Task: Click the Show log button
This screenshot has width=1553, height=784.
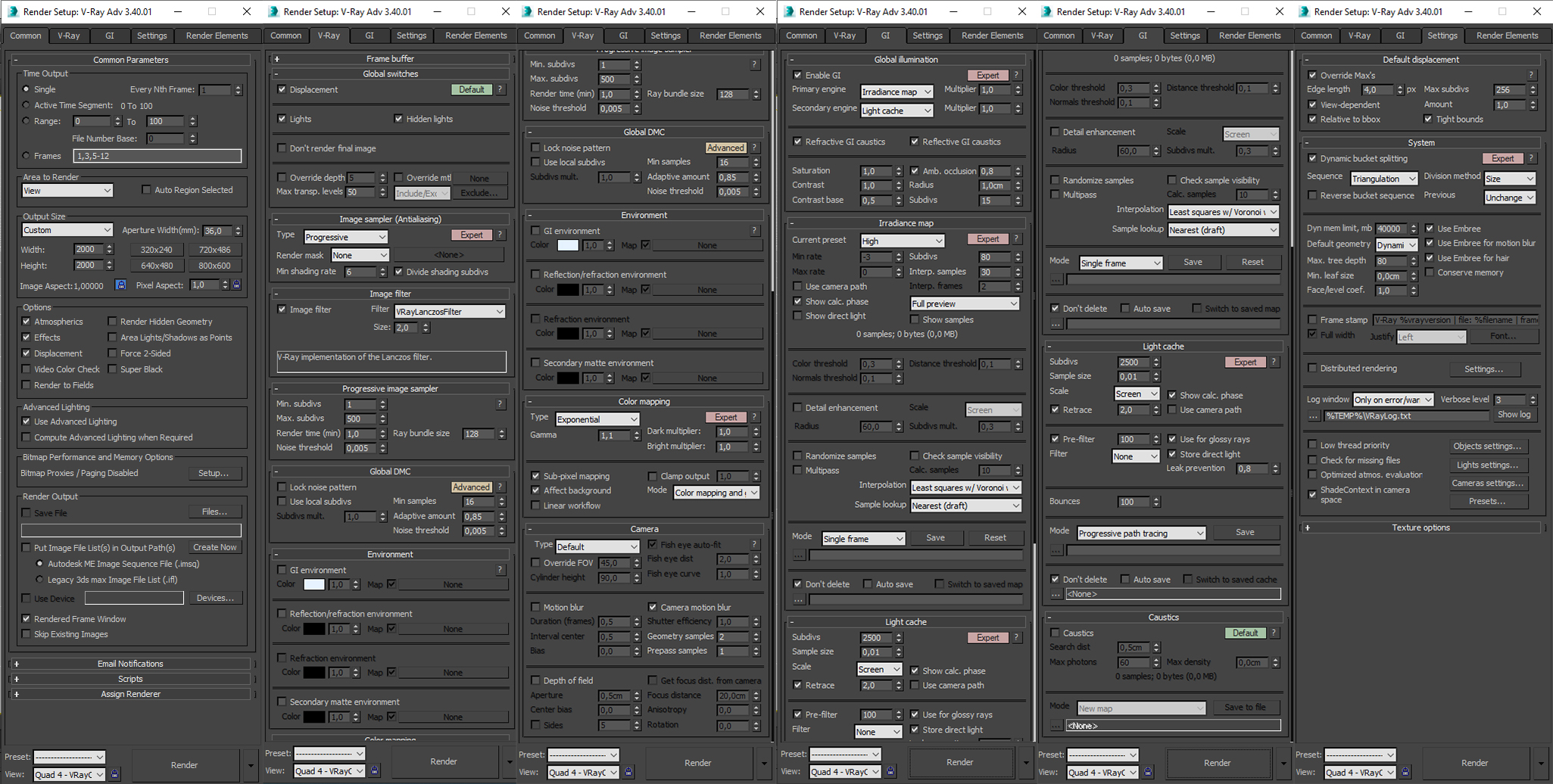Action: point(1514,415)
